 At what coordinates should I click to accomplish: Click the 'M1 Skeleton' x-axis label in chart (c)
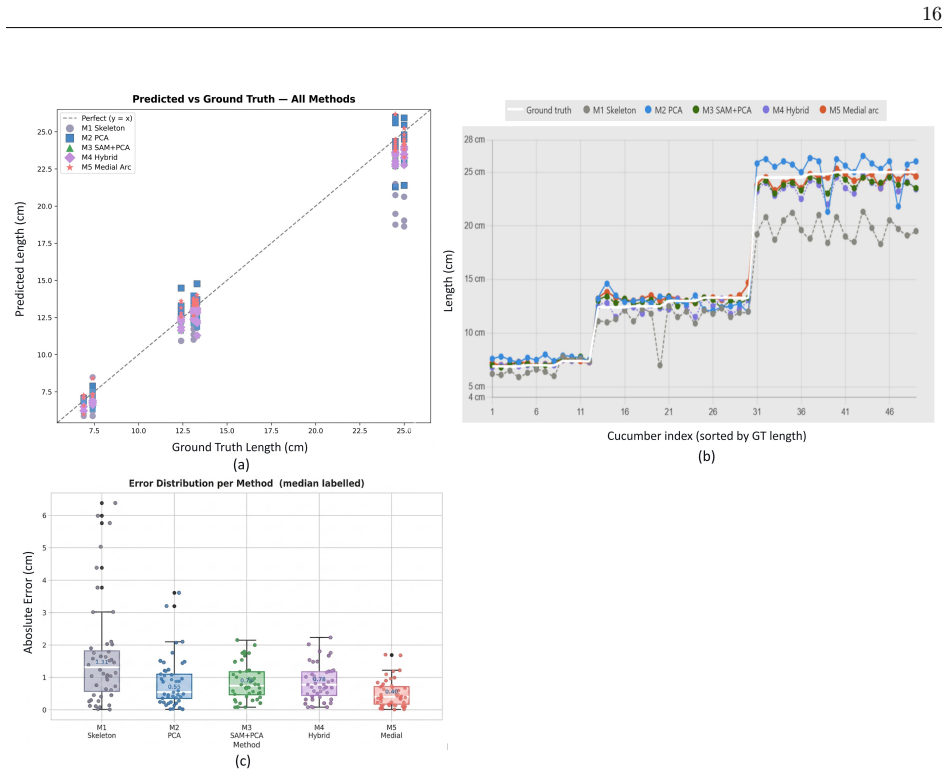coord(102,731)
